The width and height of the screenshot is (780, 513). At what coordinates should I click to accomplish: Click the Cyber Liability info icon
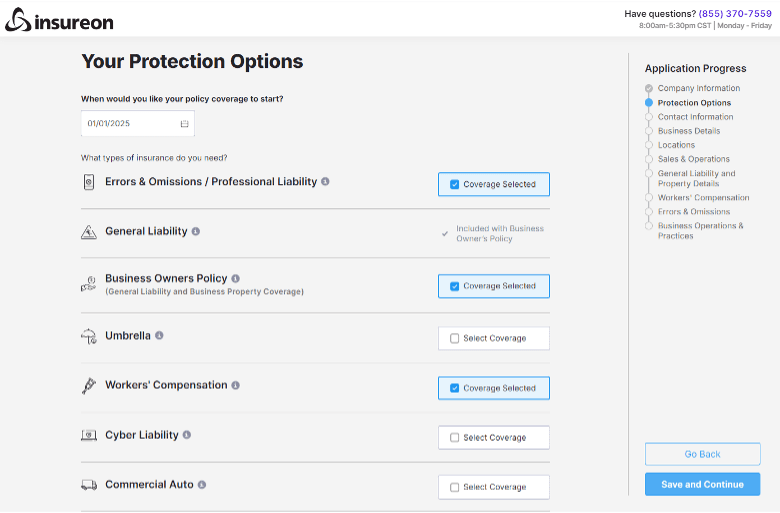tap(187, 435)
